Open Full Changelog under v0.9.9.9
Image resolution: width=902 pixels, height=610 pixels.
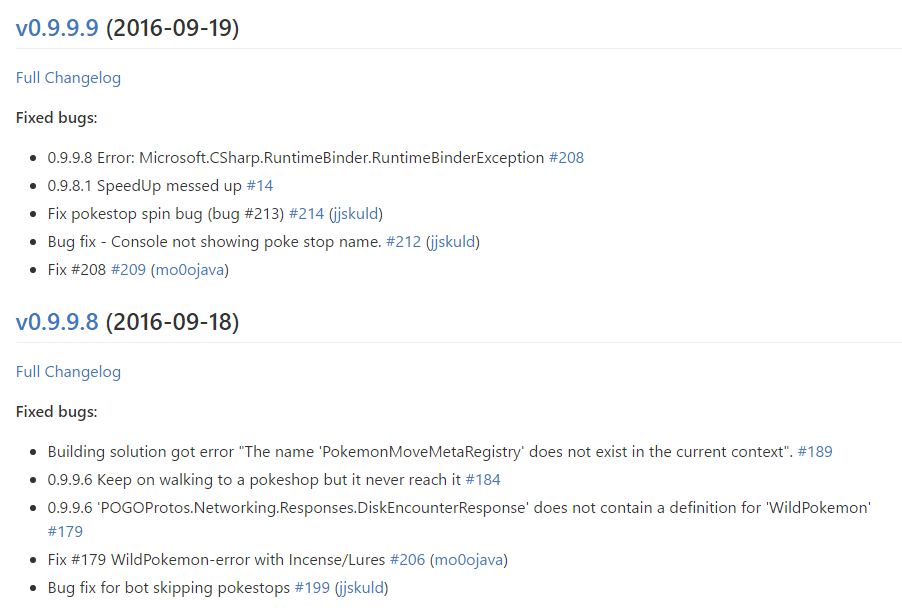68,78
